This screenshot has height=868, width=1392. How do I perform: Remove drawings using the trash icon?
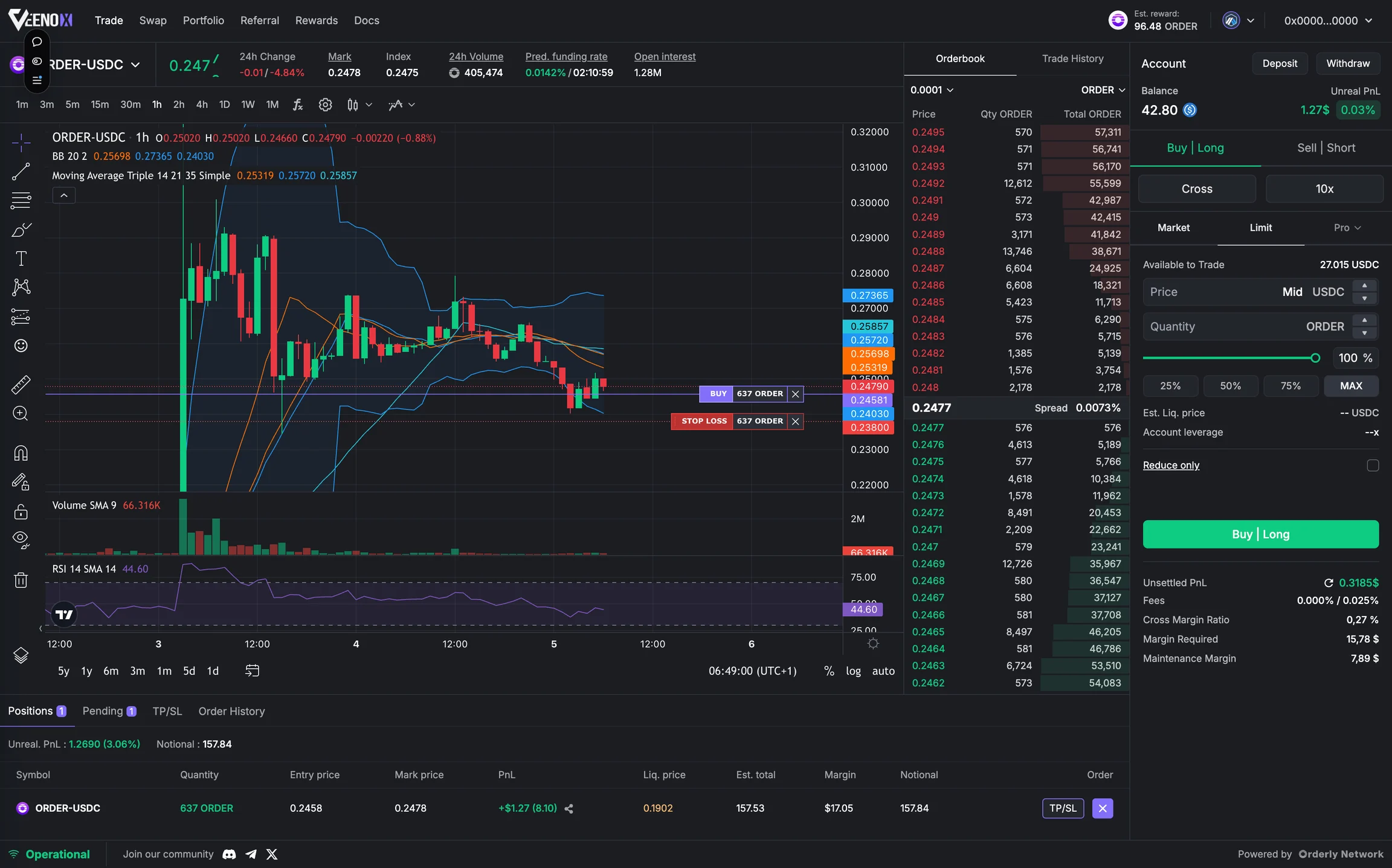(x=21, y=580)
